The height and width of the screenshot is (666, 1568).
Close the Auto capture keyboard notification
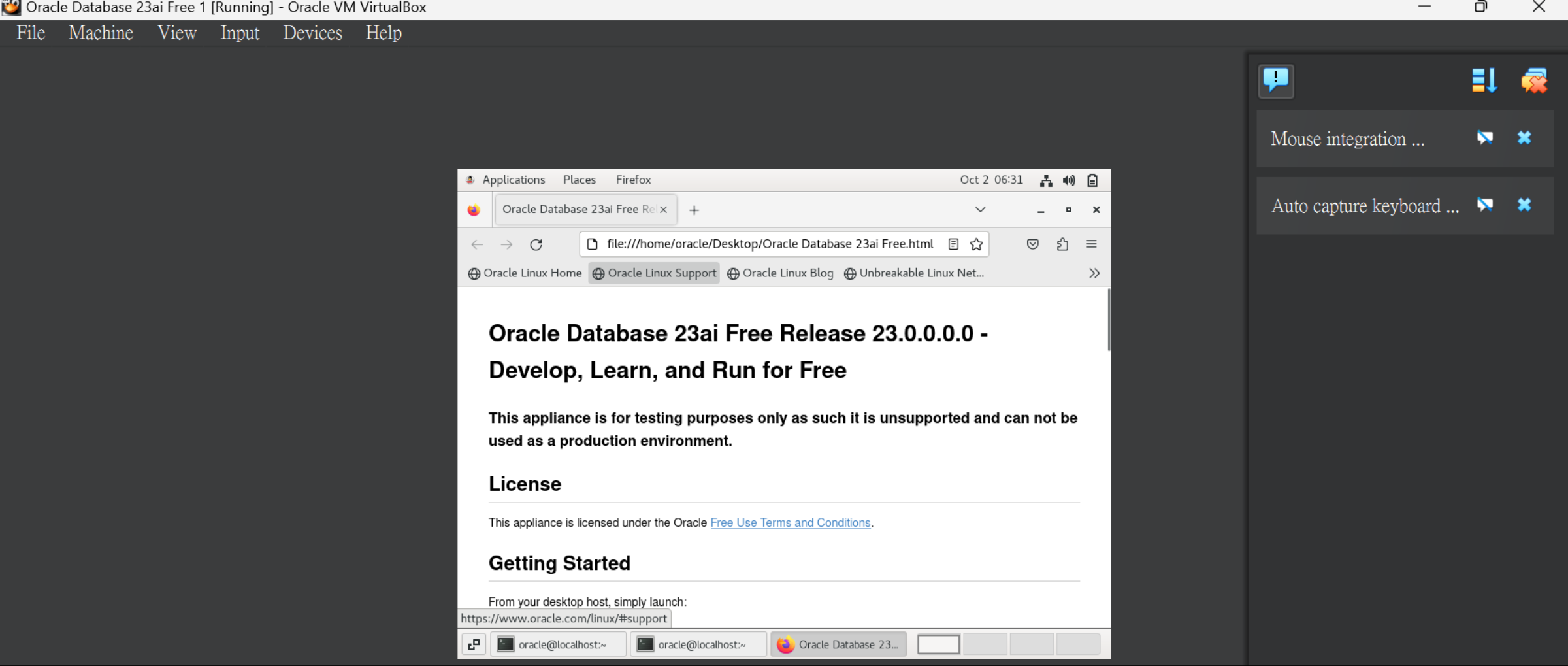coord(1524,205)
